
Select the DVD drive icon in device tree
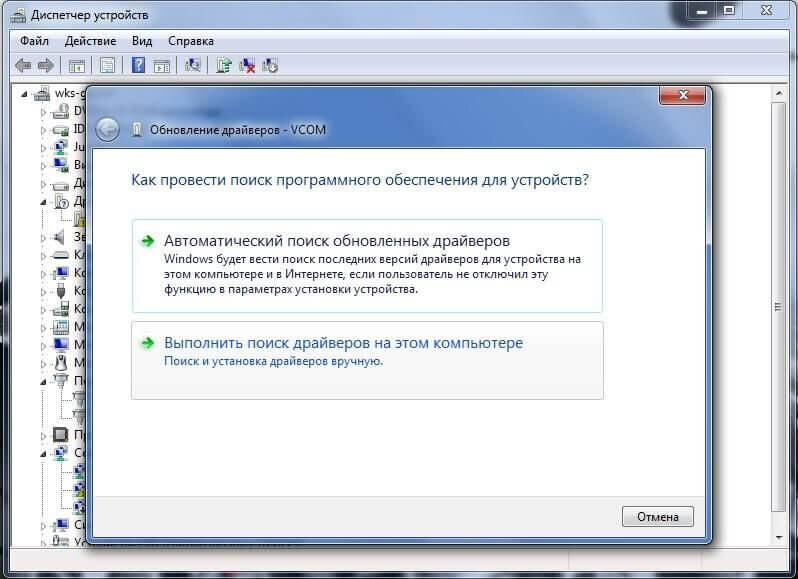(x=61, y=111)
